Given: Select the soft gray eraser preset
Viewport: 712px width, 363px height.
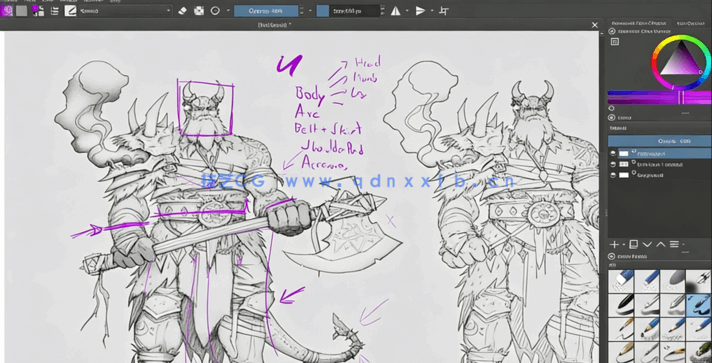Looking at the screenshot, I should click(x=672, y=281).
